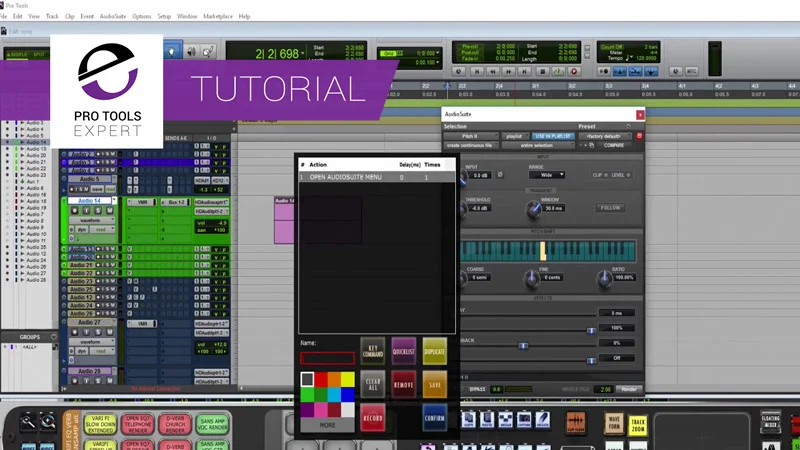Open the Setup menu
The image size is (800, 450).
164,16
